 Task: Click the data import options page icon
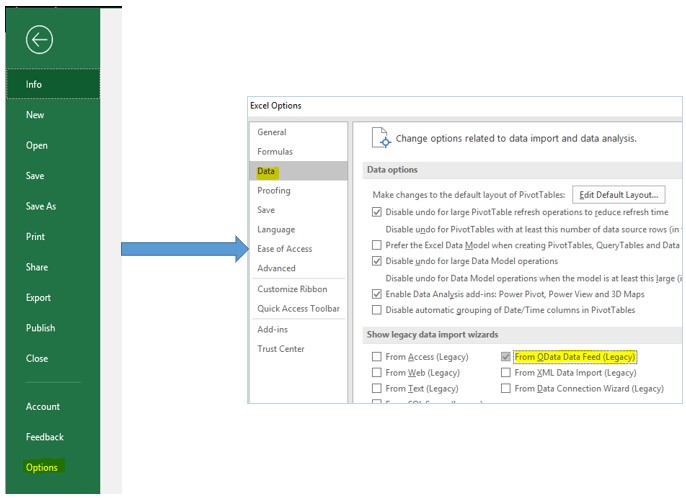click(x=381, y=138)
